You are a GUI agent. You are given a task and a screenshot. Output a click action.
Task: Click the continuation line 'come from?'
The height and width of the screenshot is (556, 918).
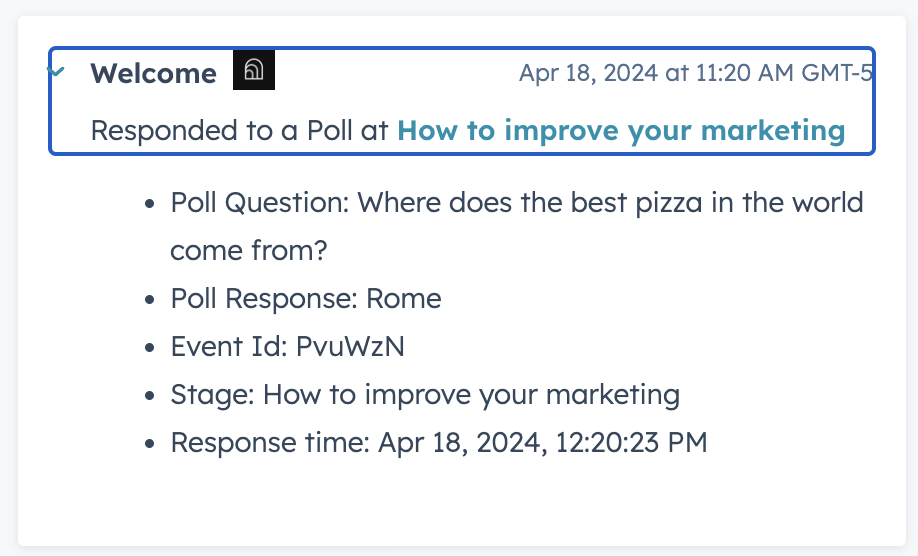click(249, 250)
